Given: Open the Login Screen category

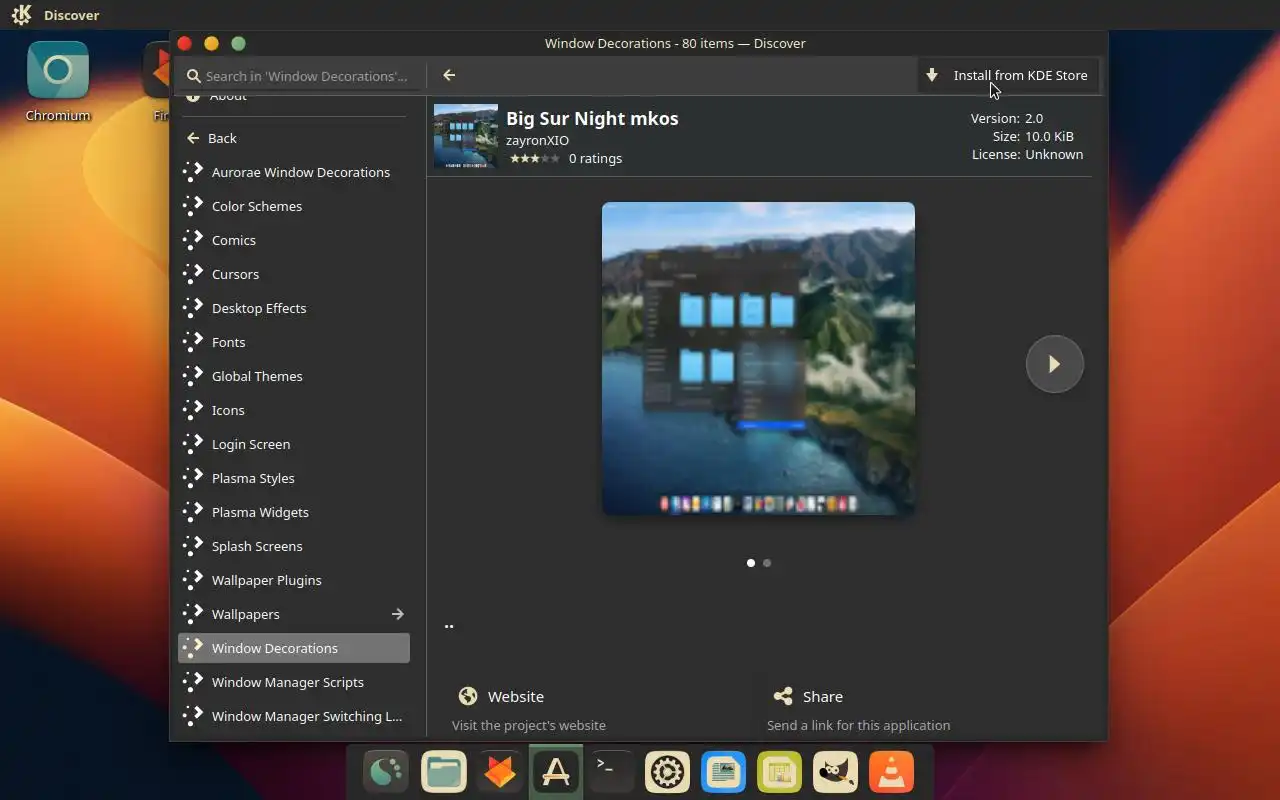Looking at the screenshot, I should coord(294,444).
